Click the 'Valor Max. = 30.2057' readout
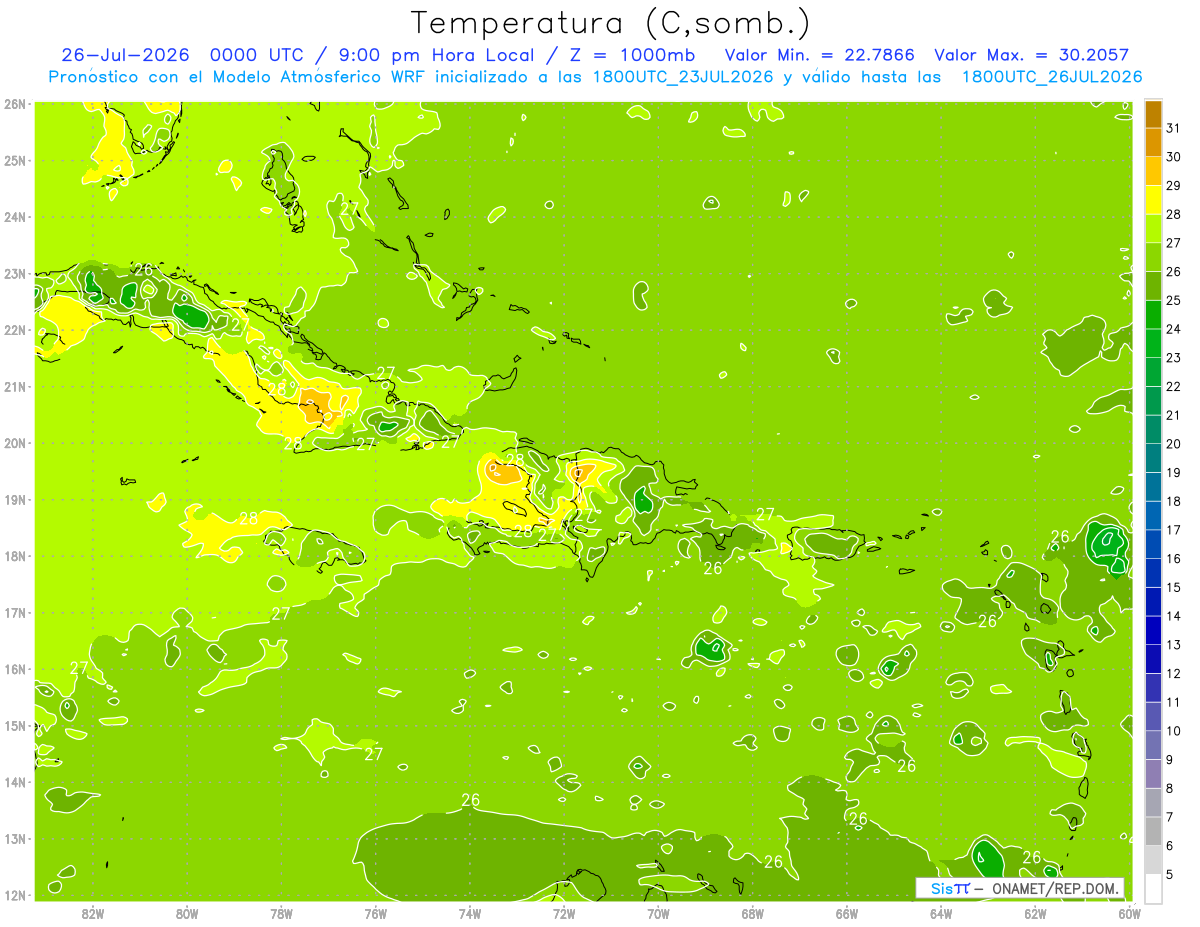This screenshot has height=927, width=1200. tap(1031, 55)
